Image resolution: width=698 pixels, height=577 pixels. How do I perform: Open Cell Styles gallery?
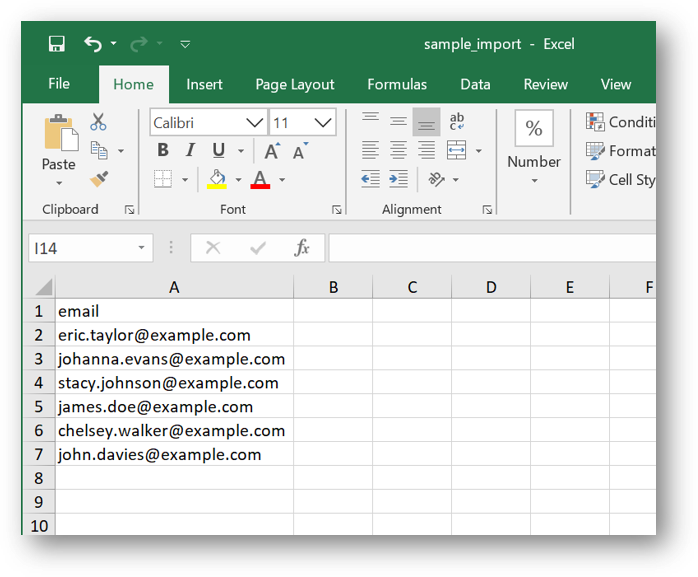[621, 179]
